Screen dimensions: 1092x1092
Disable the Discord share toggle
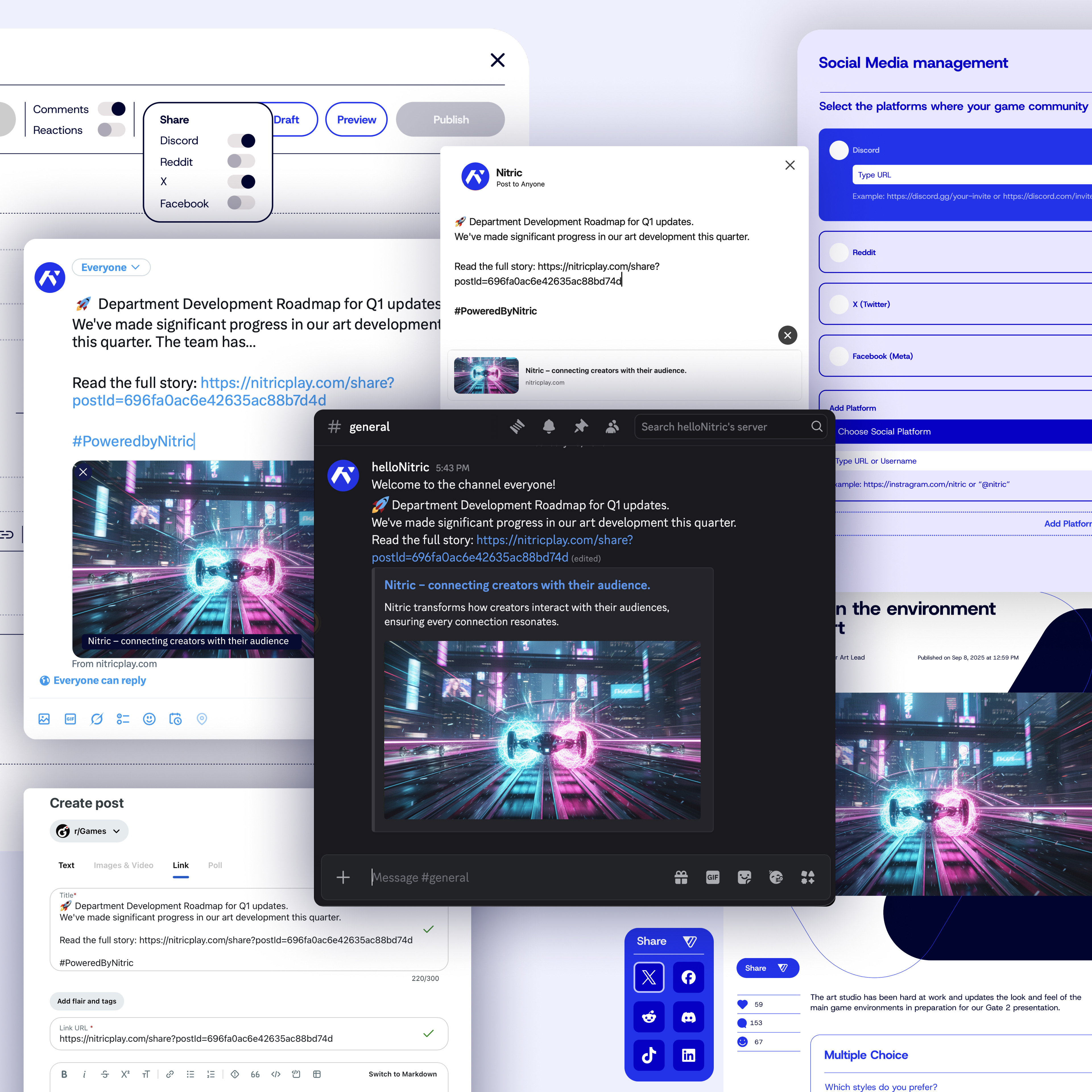[242, 140]
